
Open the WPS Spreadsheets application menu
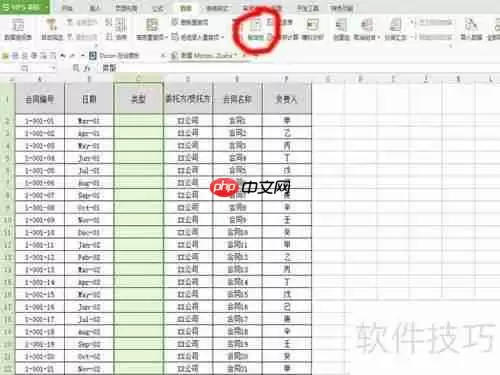[x=25, y=7]
